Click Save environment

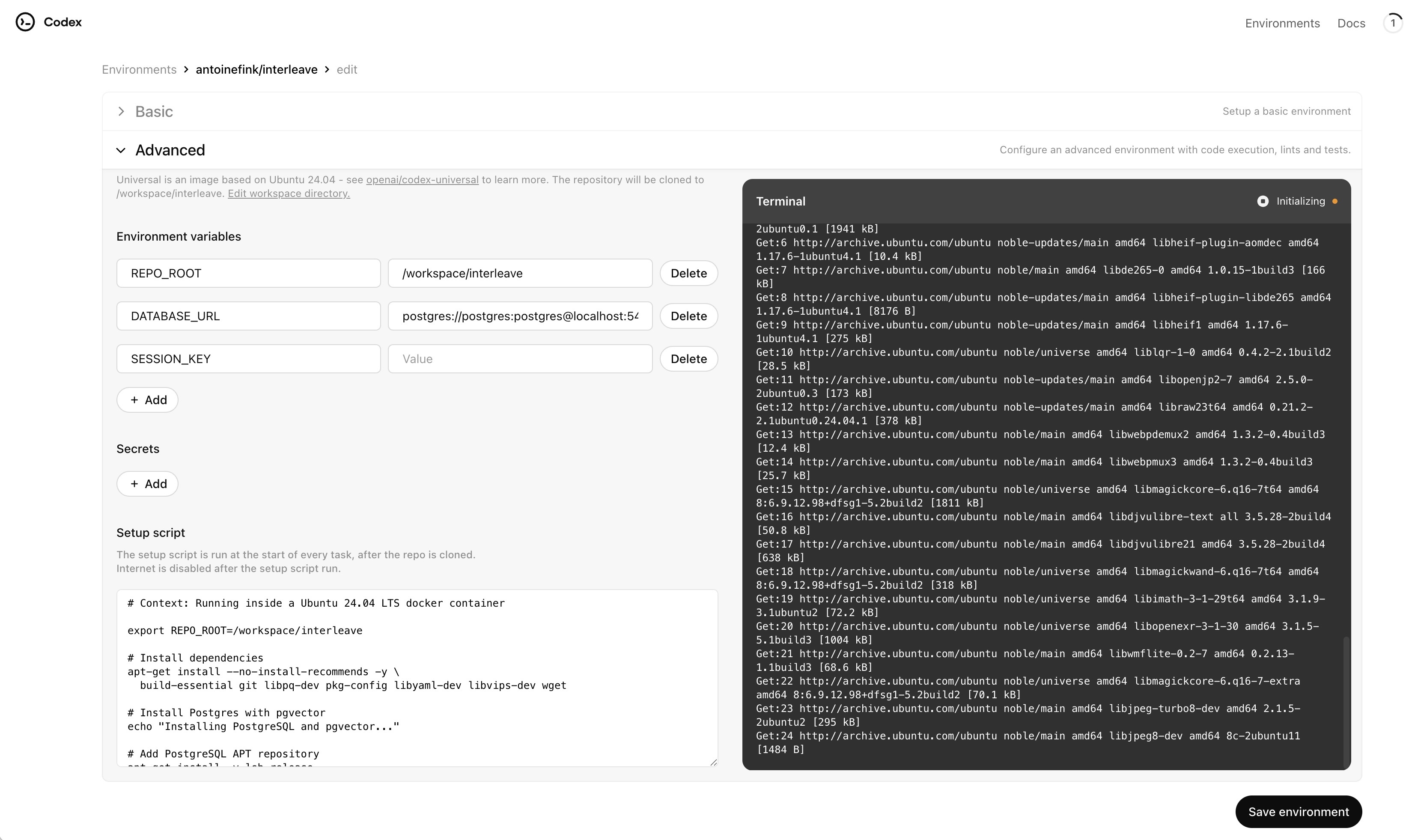pos(1299,811)
